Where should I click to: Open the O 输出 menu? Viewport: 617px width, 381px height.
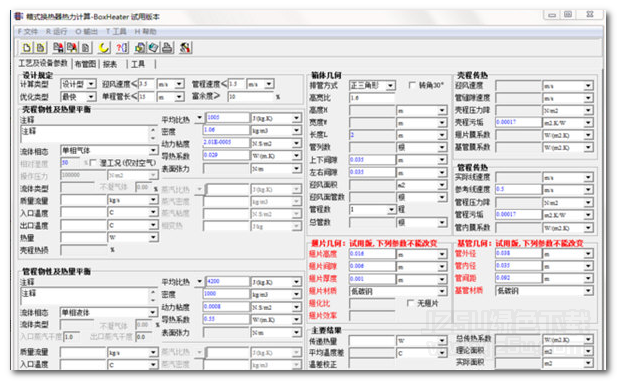(x=86, y=31)
